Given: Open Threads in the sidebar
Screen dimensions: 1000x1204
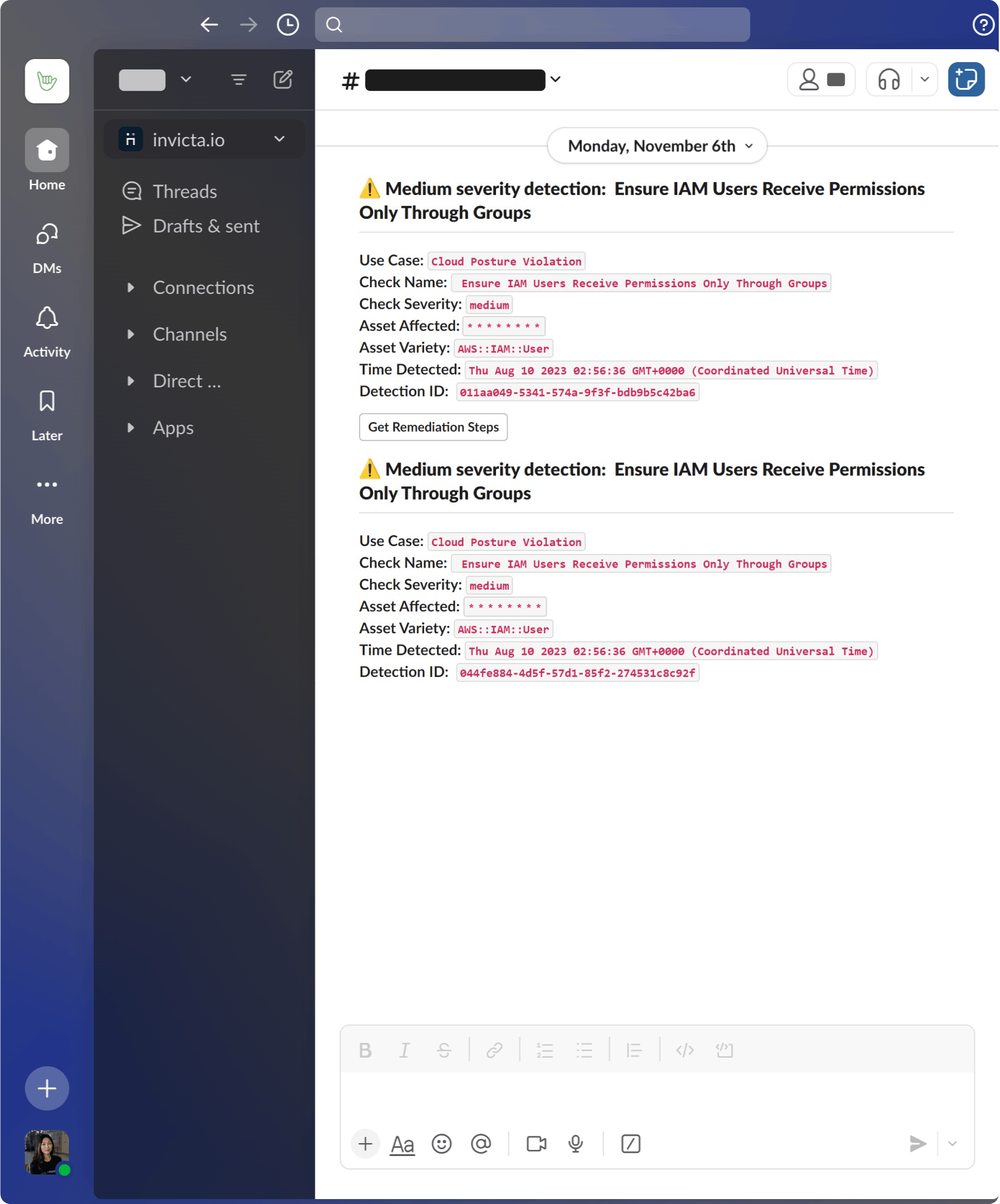Looking at the screenshot, I should [184, 191].
